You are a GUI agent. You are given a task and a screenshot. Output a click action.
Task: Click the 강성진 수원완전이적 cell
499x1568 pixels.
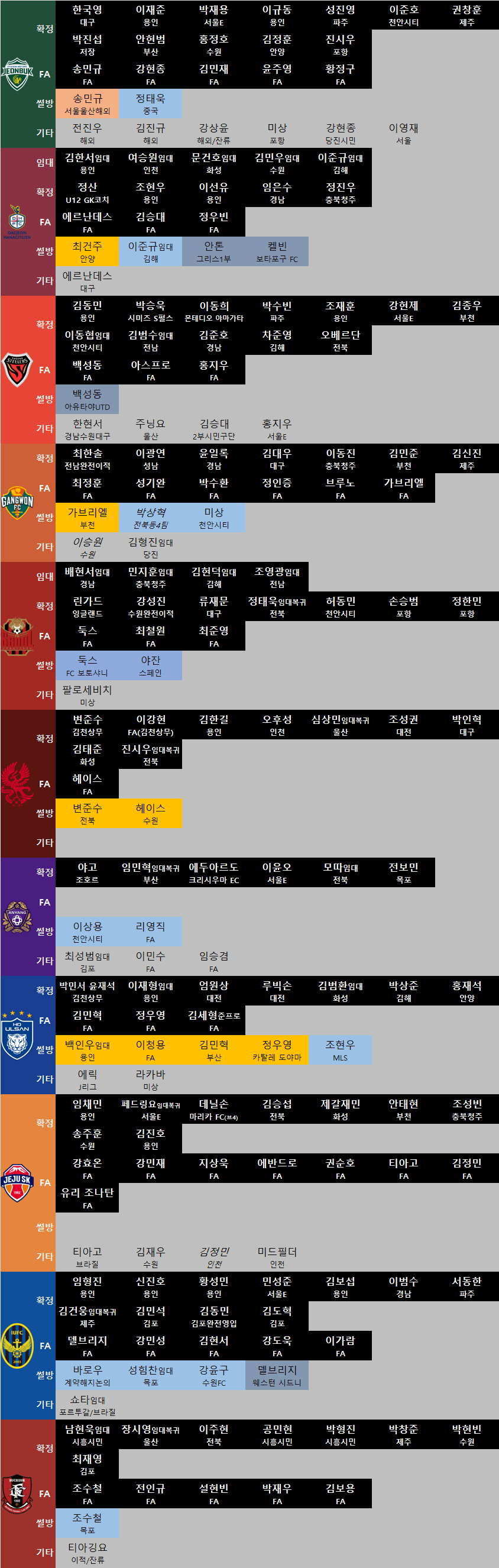click(x=150, y=607)
